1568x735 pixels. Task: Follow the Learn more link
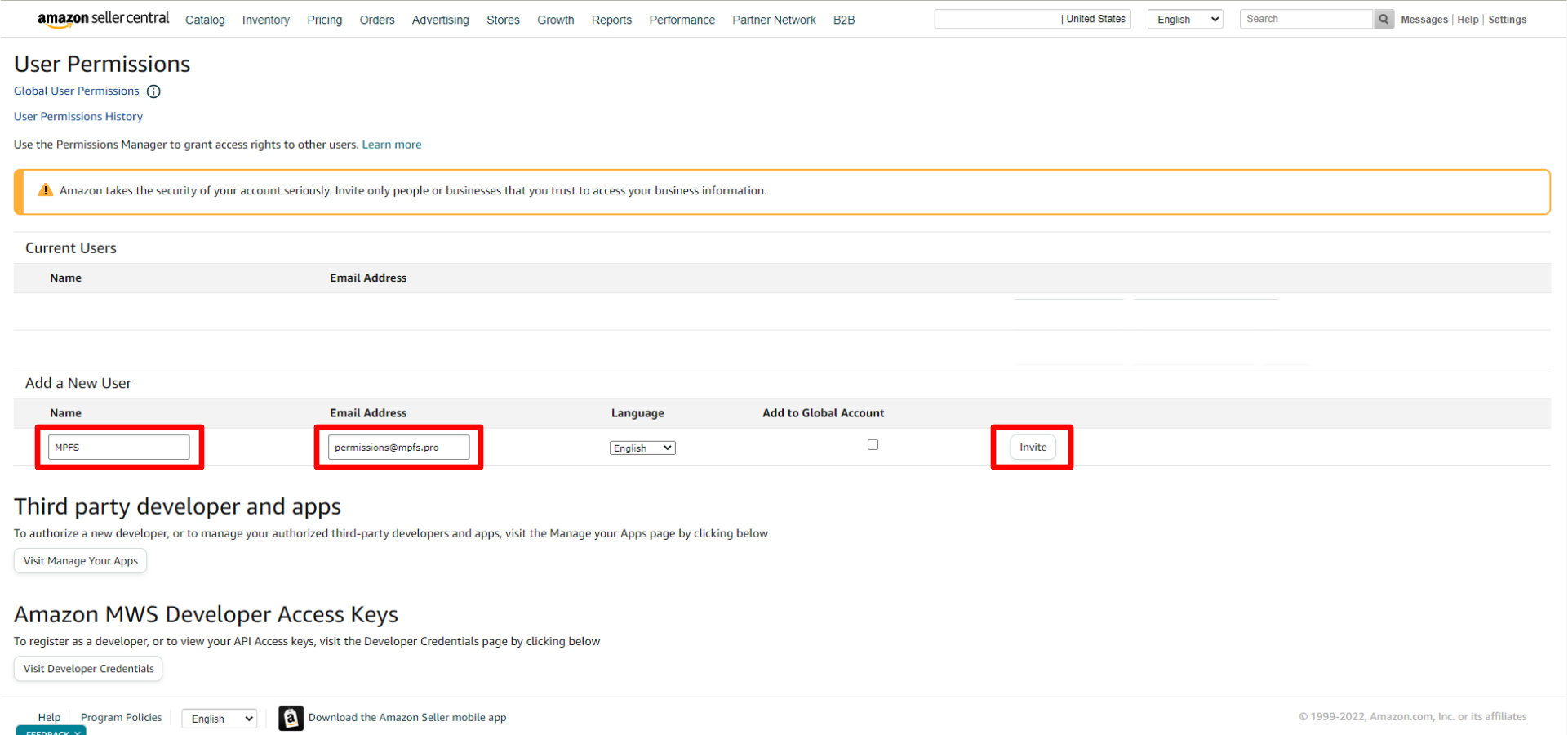point(392,145)
